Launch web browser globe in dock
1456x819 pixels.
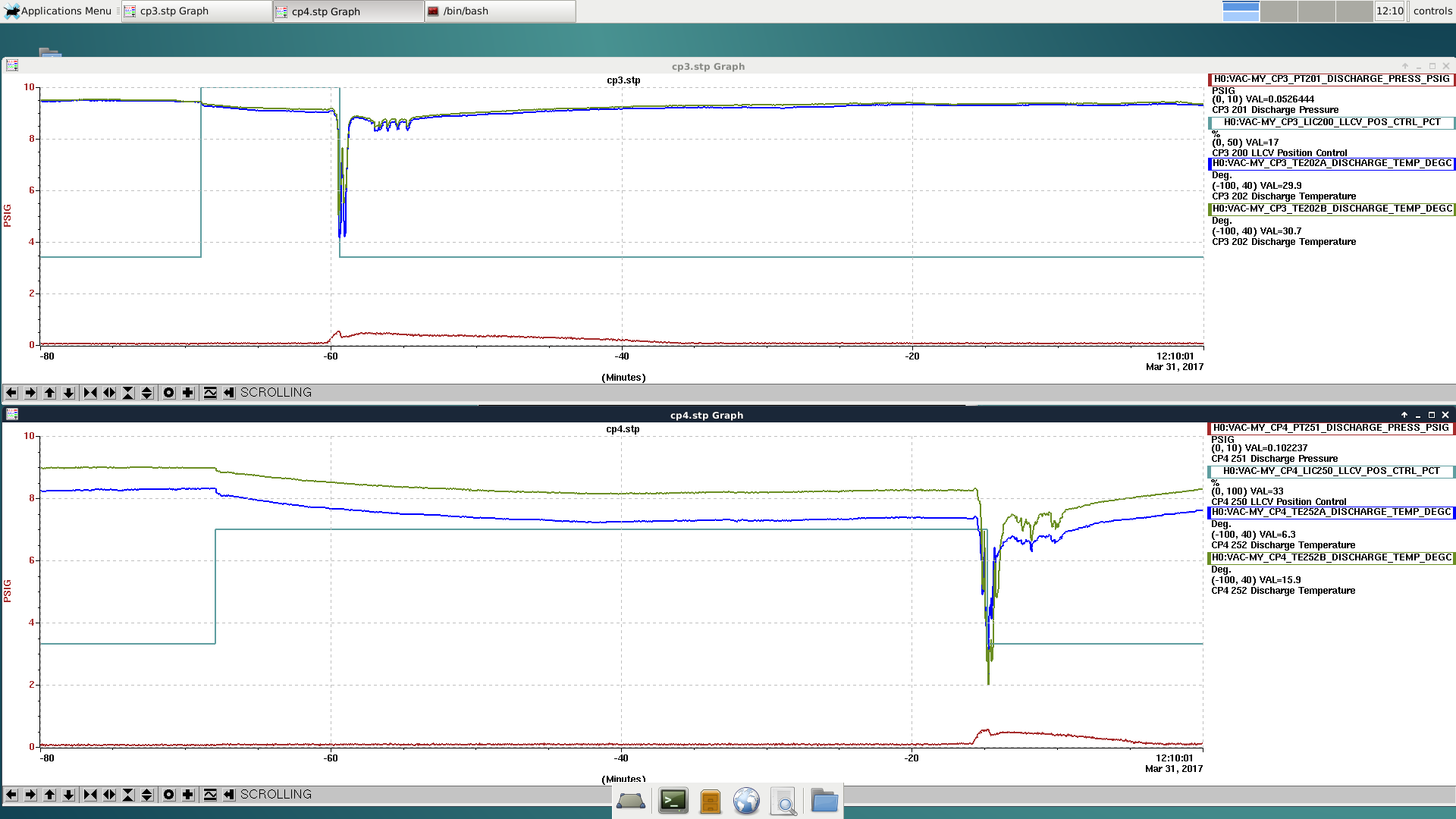point(746,801)
